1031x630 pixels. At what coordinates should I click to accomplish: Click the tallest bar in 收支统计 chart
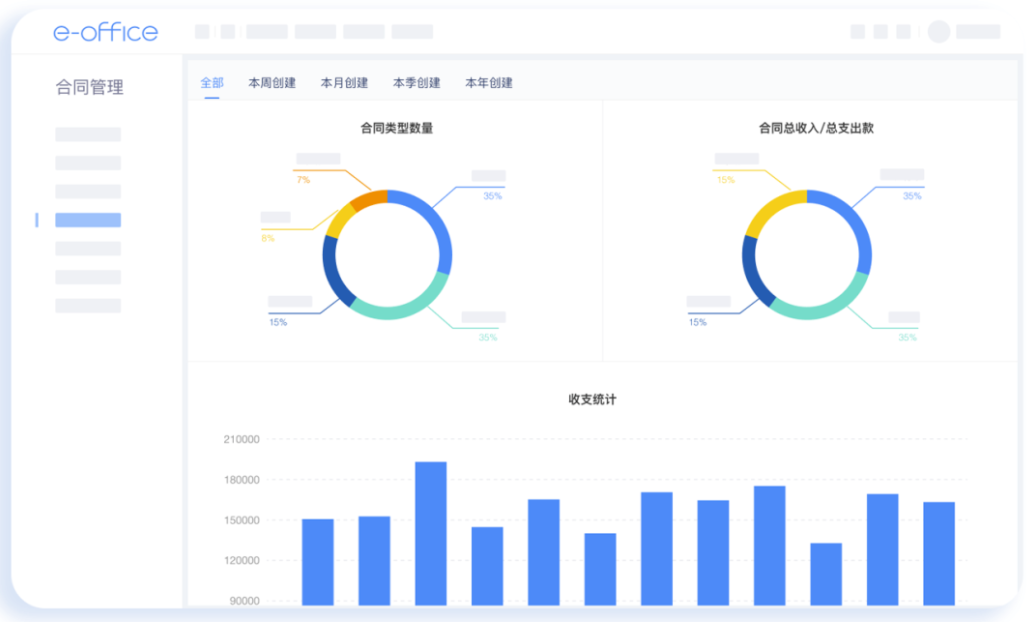(x=431, y=533)
